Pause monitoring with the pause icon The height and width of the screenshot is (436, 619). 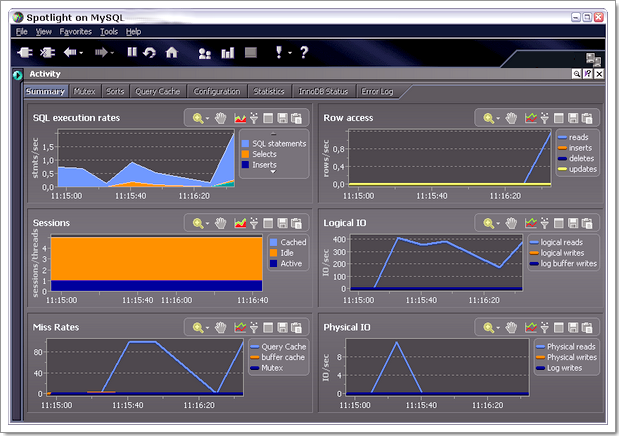[132, 52]
